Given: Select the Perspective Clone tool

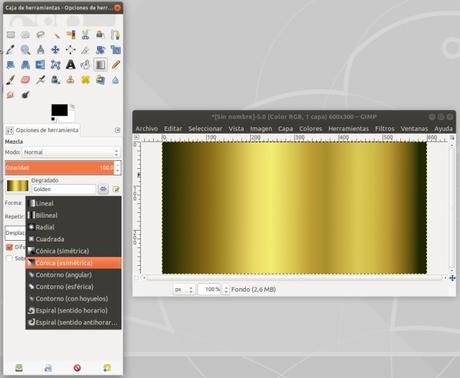Looking at the screenshot, I should (100, 80).
